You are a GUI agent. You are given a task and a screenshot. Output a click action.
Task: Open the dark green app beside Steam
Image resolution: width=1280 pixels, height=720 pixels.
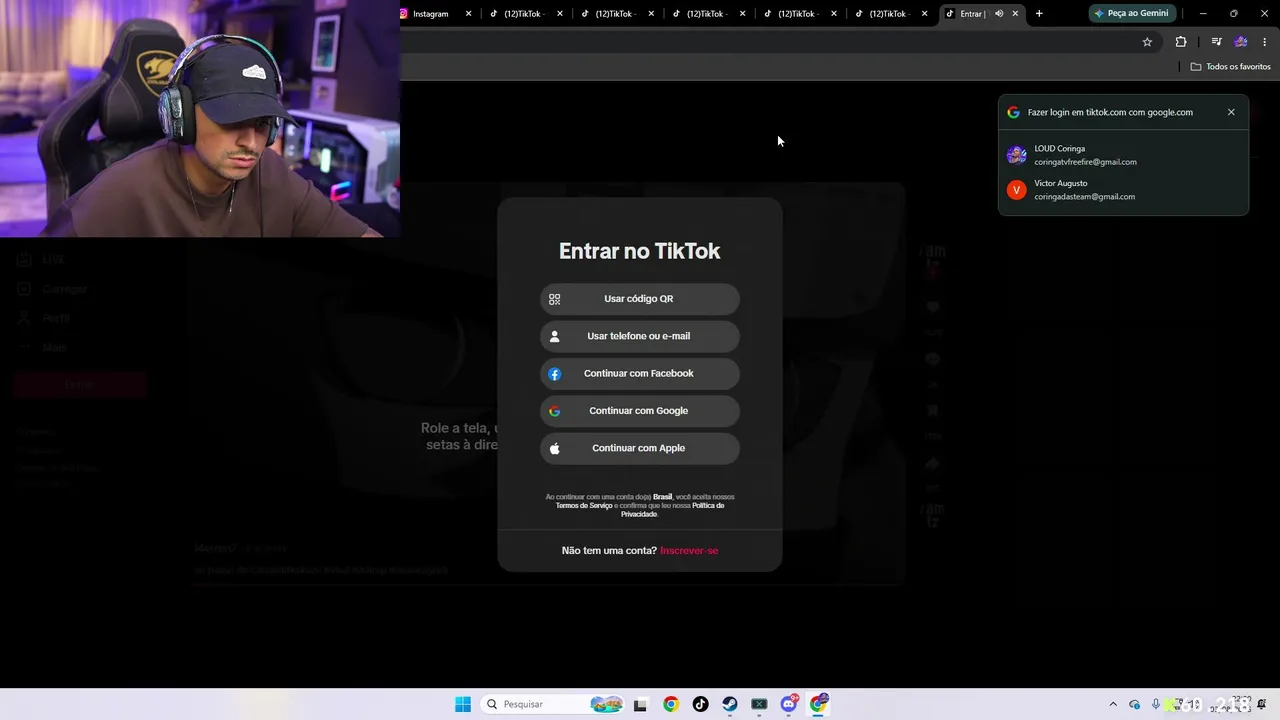pyautogui.click(x=759, y=704)
